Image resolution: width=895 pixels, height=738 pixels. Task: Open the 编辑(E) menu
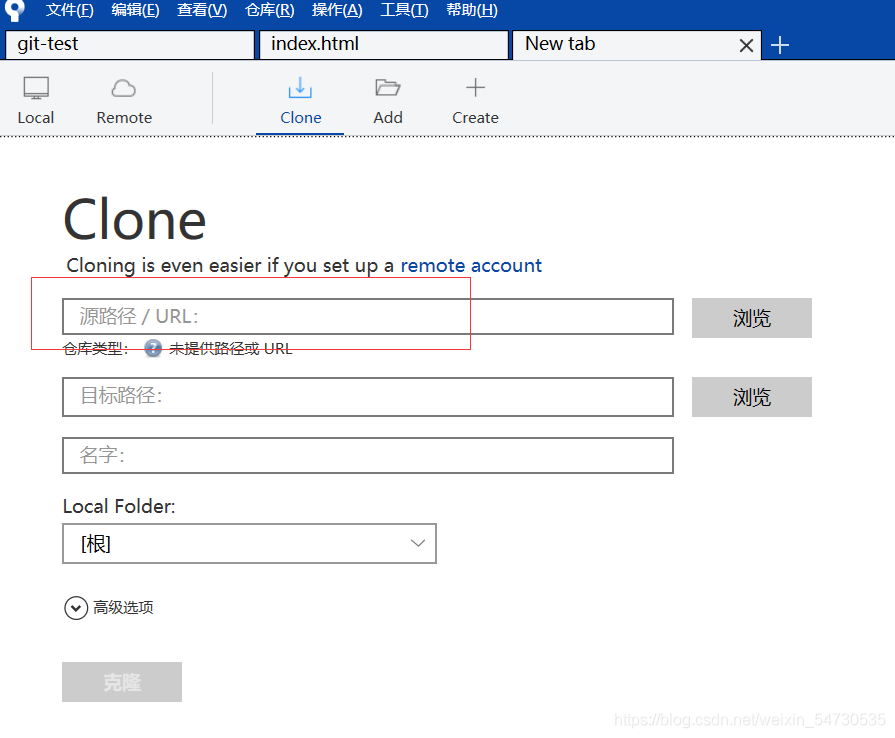click(135, 10)
